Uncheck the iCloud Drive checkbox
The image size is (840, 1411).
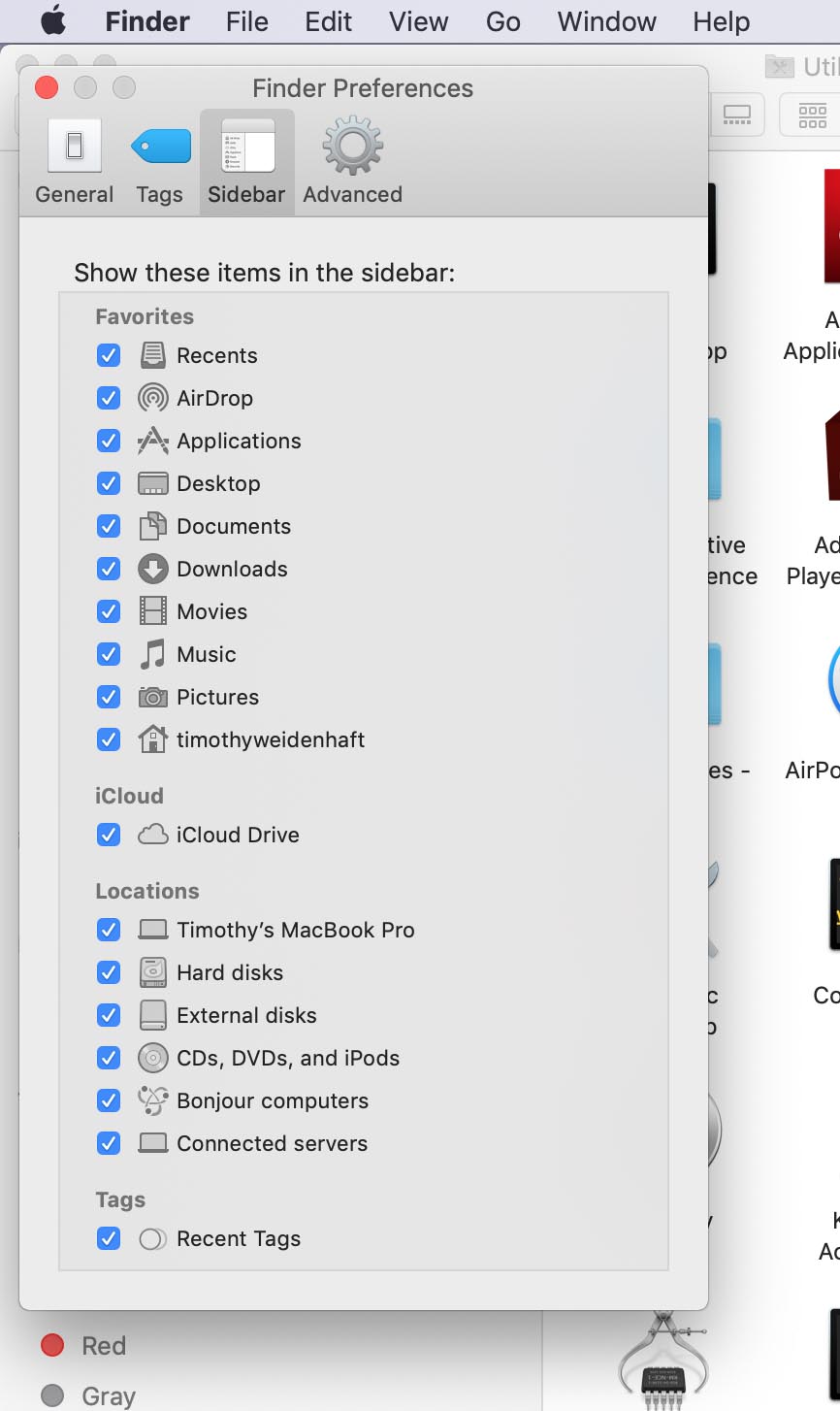(109, 835)
